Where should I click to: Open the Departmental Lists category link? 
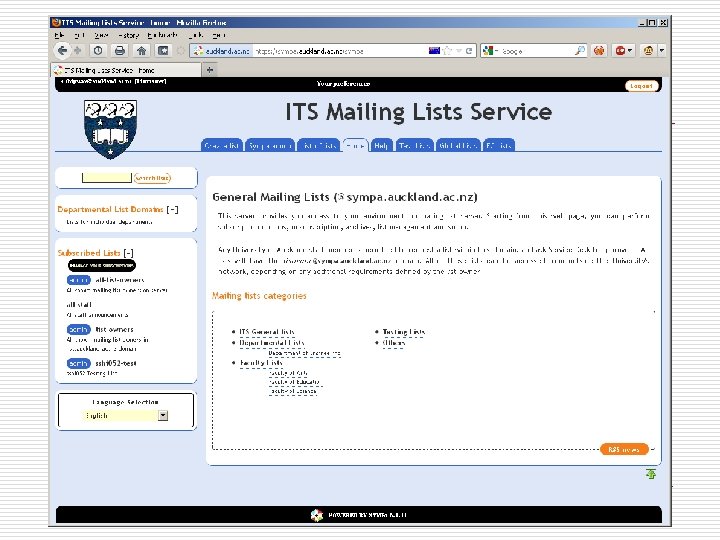[x=272, y=343]
